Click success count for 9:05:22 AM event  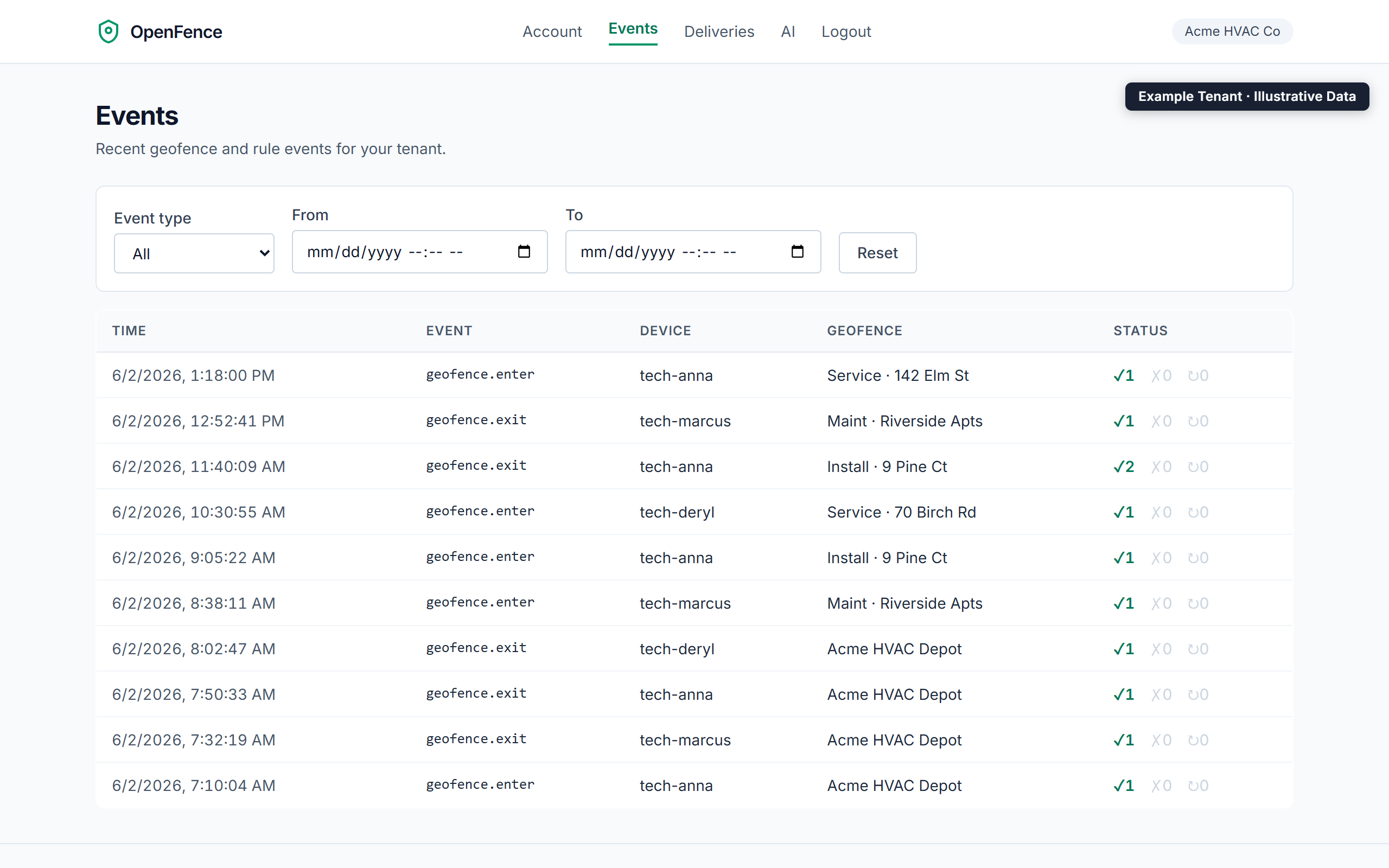1123,558
